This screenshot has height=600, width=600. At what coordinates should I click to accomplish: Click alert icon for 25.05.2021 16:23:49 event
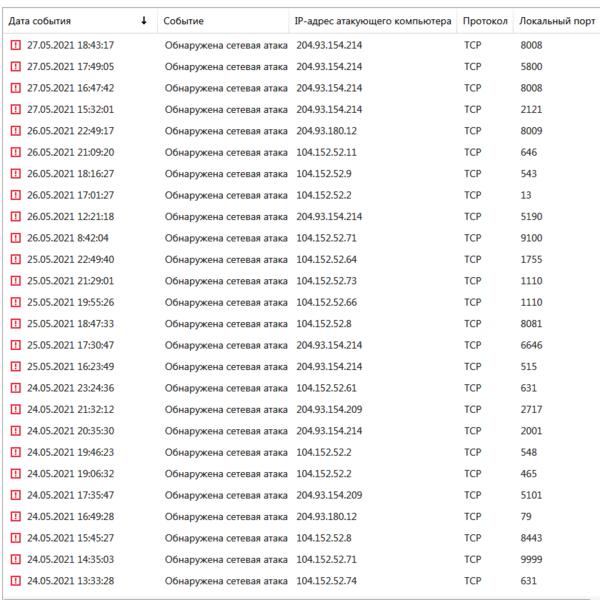(15, 367)
